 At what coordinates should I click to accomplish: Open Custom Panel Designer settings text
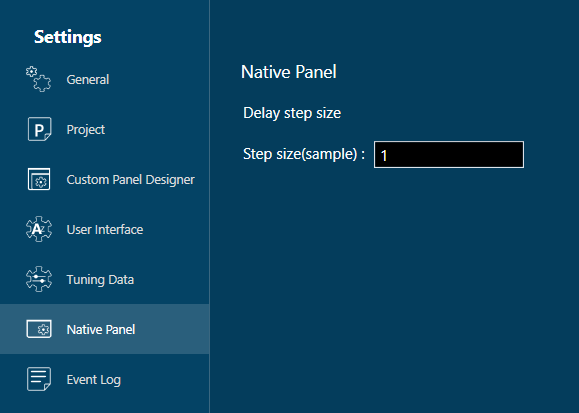point(130,180)
